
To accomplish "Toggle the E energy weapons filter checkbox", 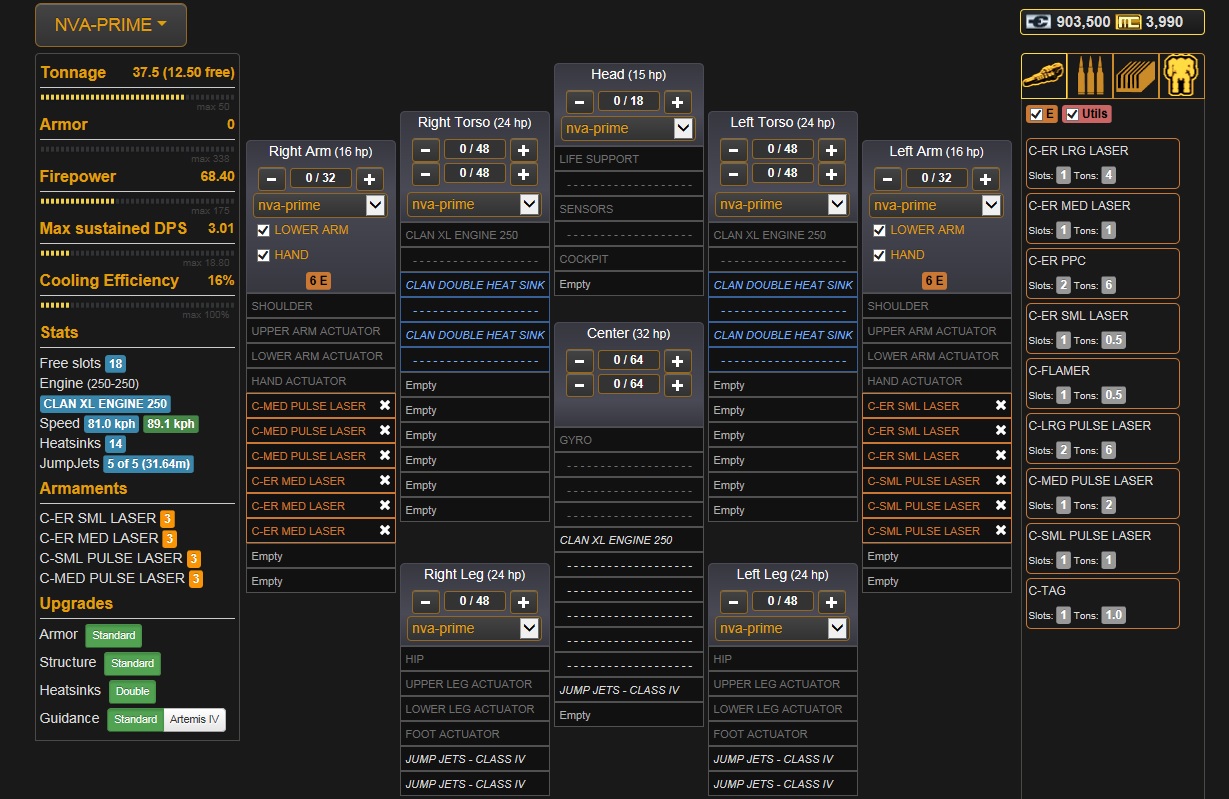I will tap(1036, 114).
